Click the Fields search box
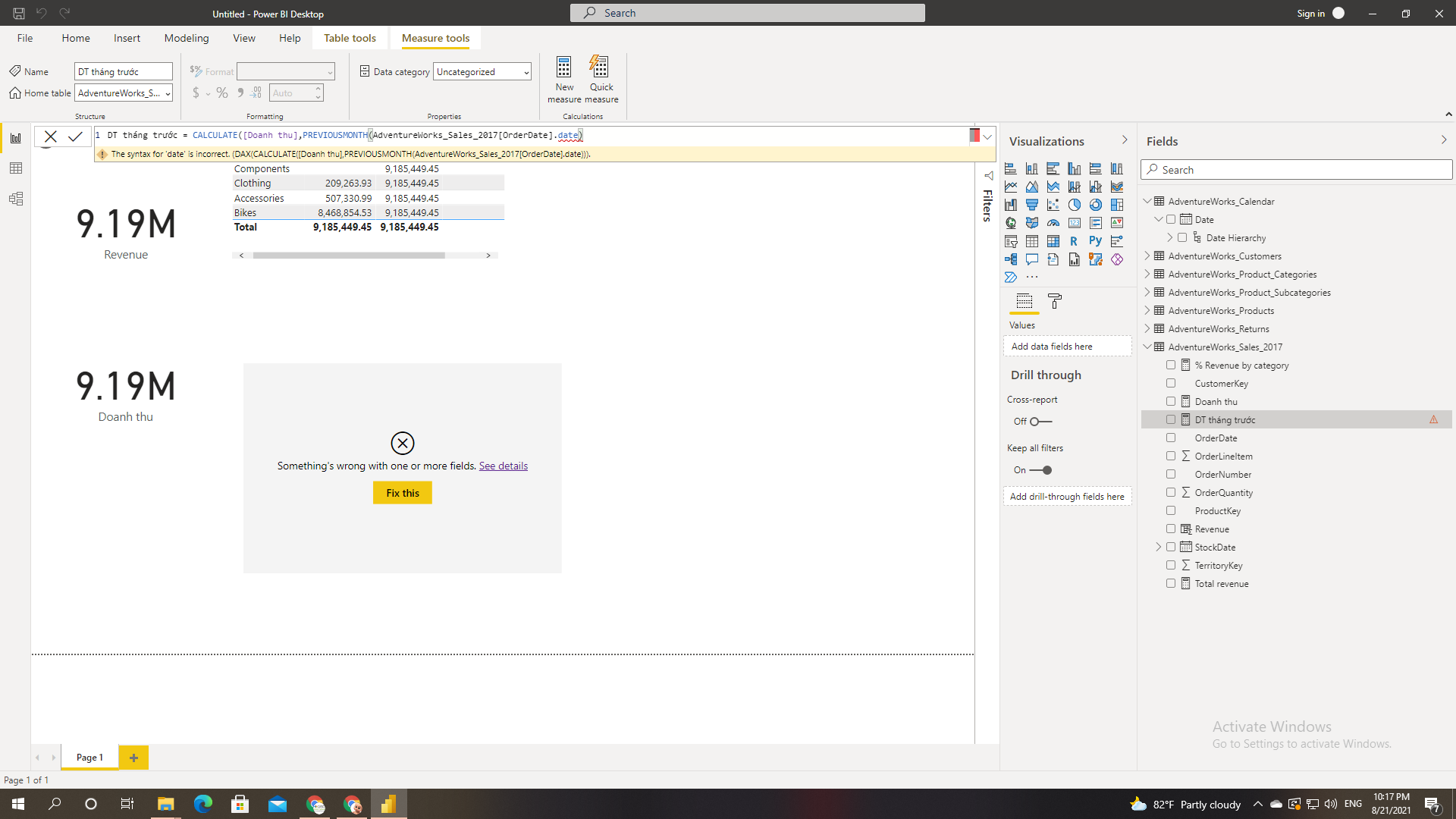 coord(1297,170)
